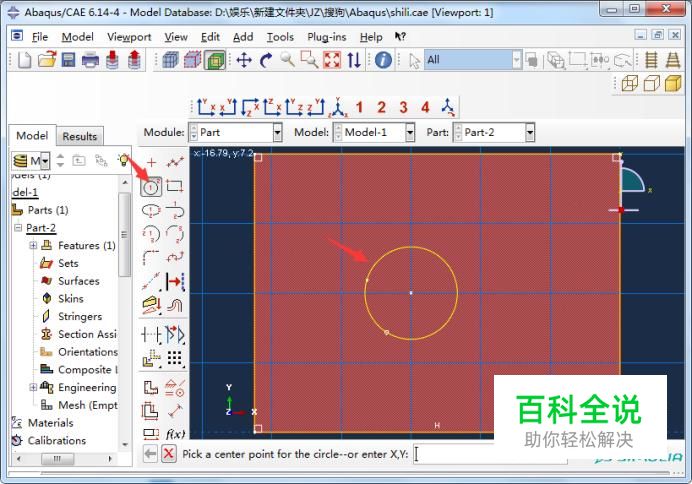Viewport: 692px width, 484px height.
Task: Save the model database with floppy icon
Action: click(68, 60)
